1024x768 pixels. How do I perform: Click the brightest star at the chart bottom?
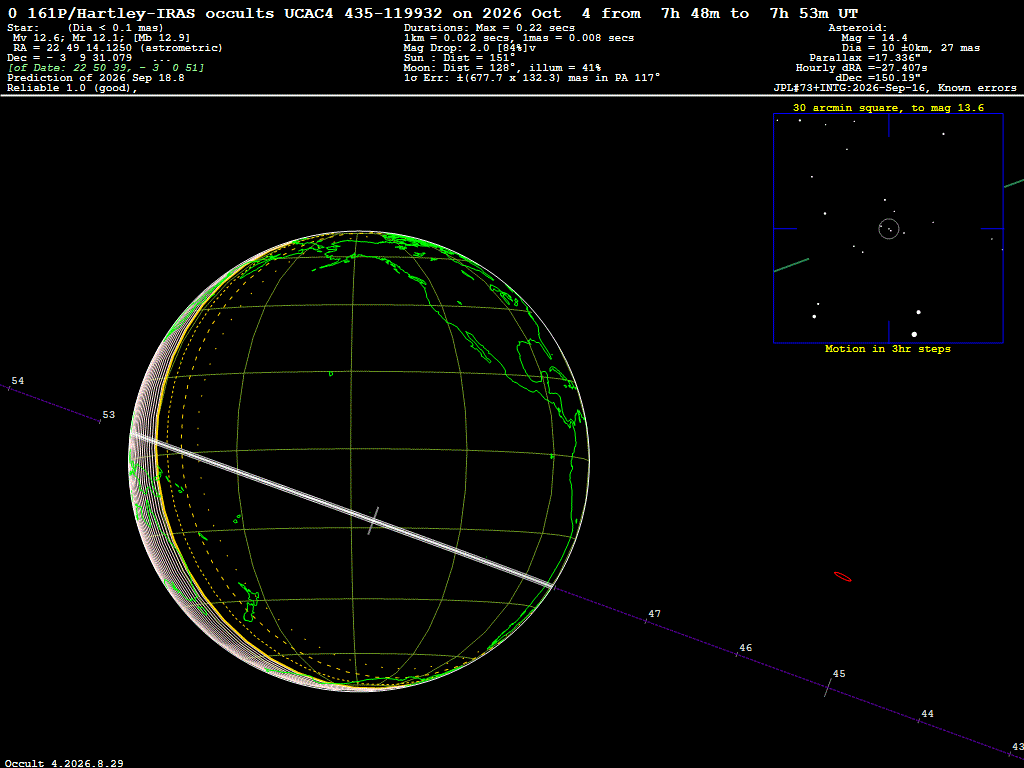pos(914,334)
